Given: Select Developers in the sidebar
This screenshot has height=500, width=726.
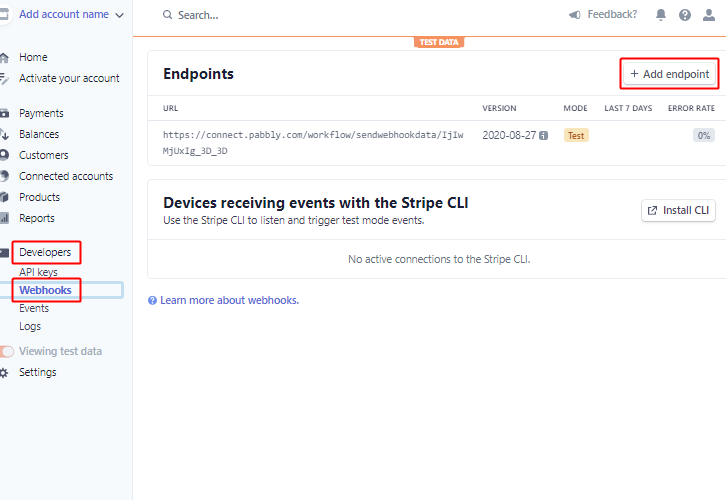Looking at the screenshot, I should click(x=45, y=252).
